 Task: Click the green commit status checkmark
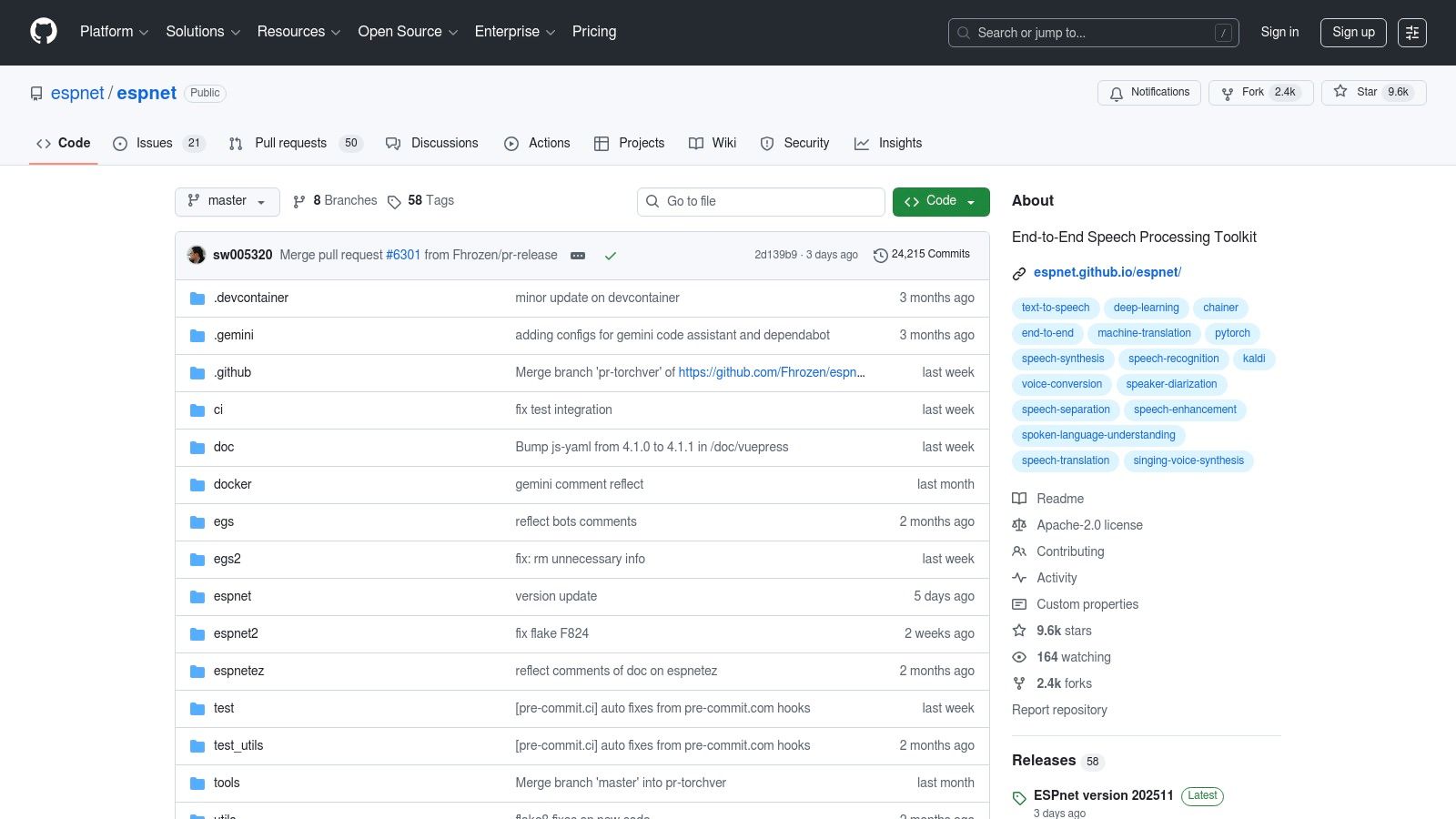[x=611, y=256]
